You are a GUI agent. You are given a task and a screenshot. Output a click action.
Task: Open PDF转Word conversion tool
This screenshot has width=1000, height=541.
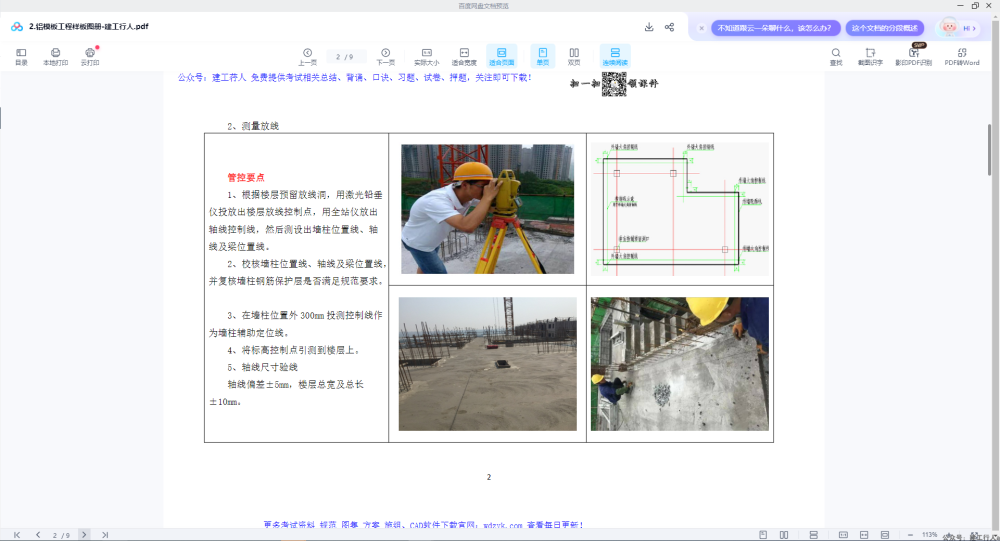point(962,56)
